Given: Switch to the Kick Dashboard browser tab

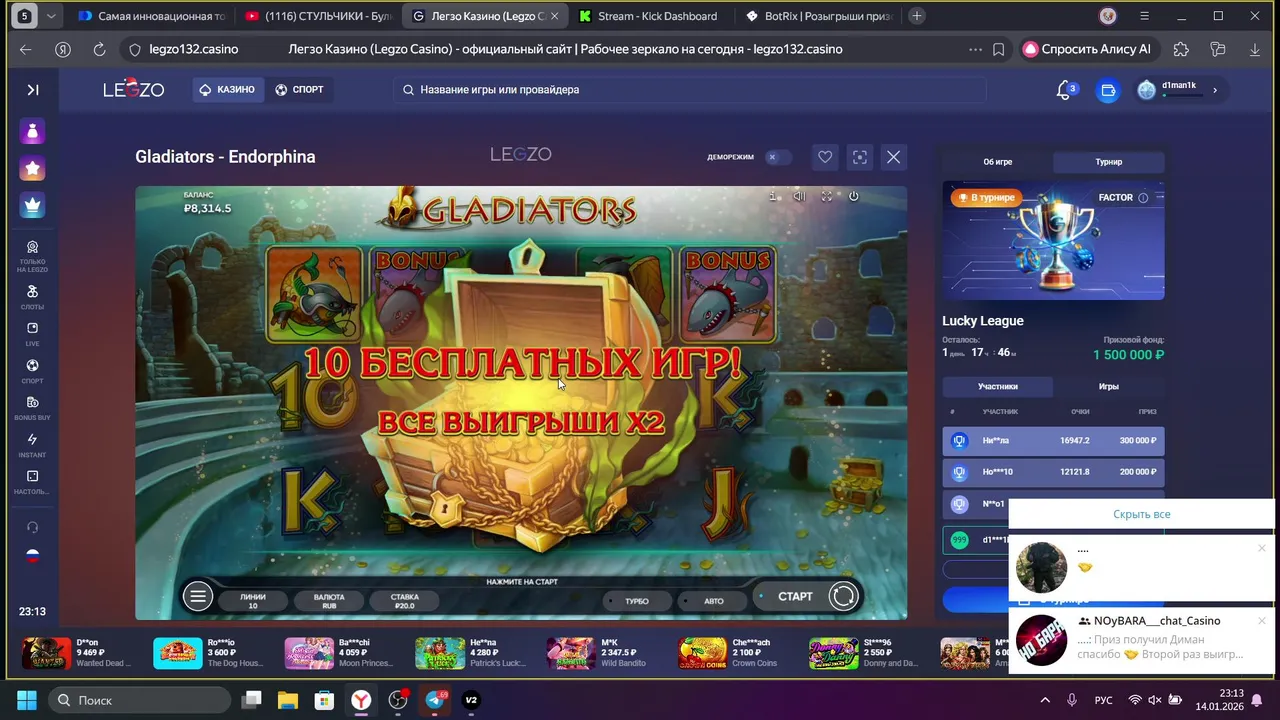Looking at the screenshot, I should 648,16.
